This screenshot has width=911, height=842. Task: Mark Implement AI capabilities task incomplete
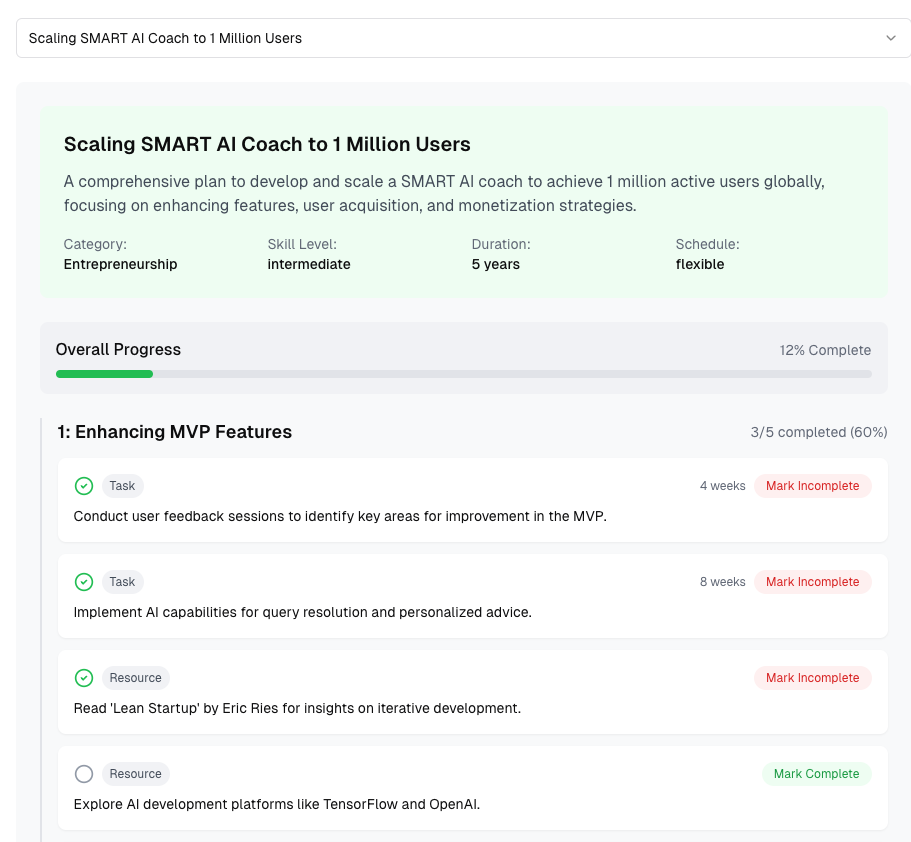click(812, 582)
